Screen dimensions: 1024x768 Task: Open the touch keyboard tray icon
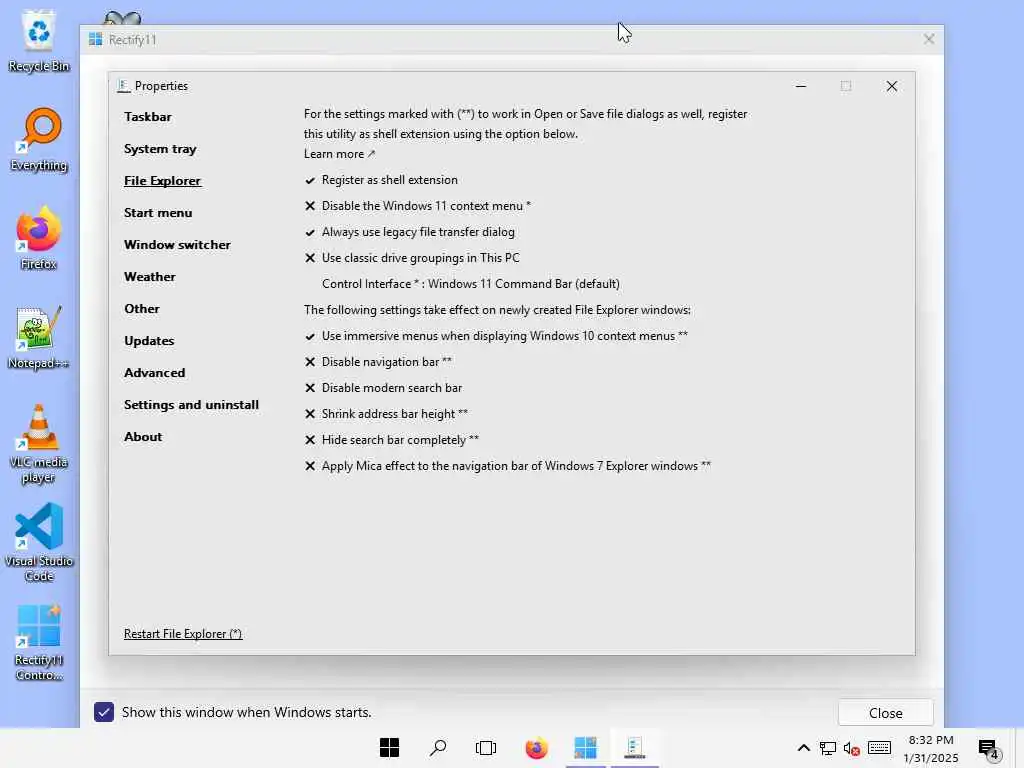(880, 747)
